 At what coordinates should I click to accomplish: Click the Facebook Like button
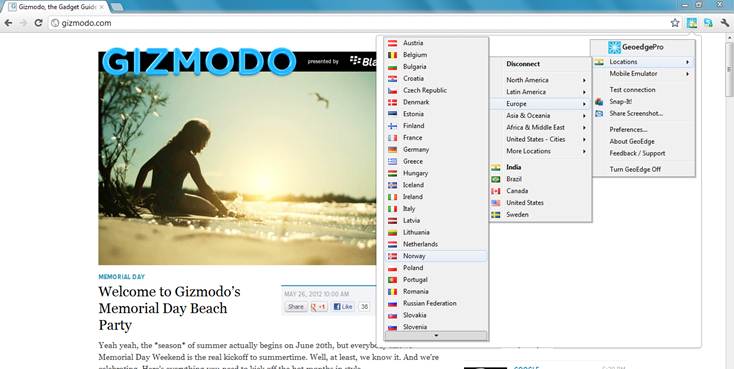[343, 307]
